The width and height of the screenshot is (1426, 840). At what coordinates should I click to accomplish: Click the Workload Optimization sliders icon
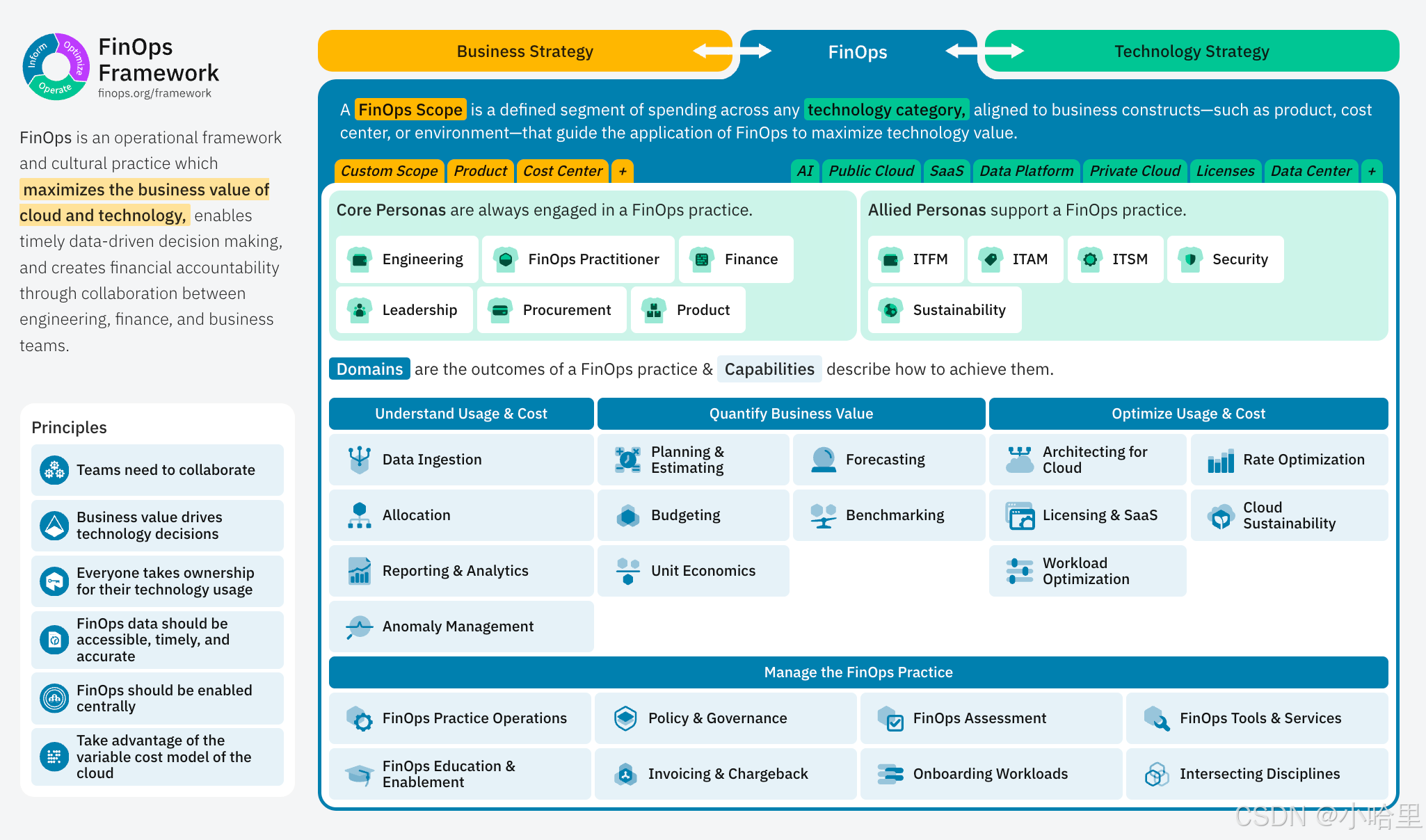tap(1020, 571)
